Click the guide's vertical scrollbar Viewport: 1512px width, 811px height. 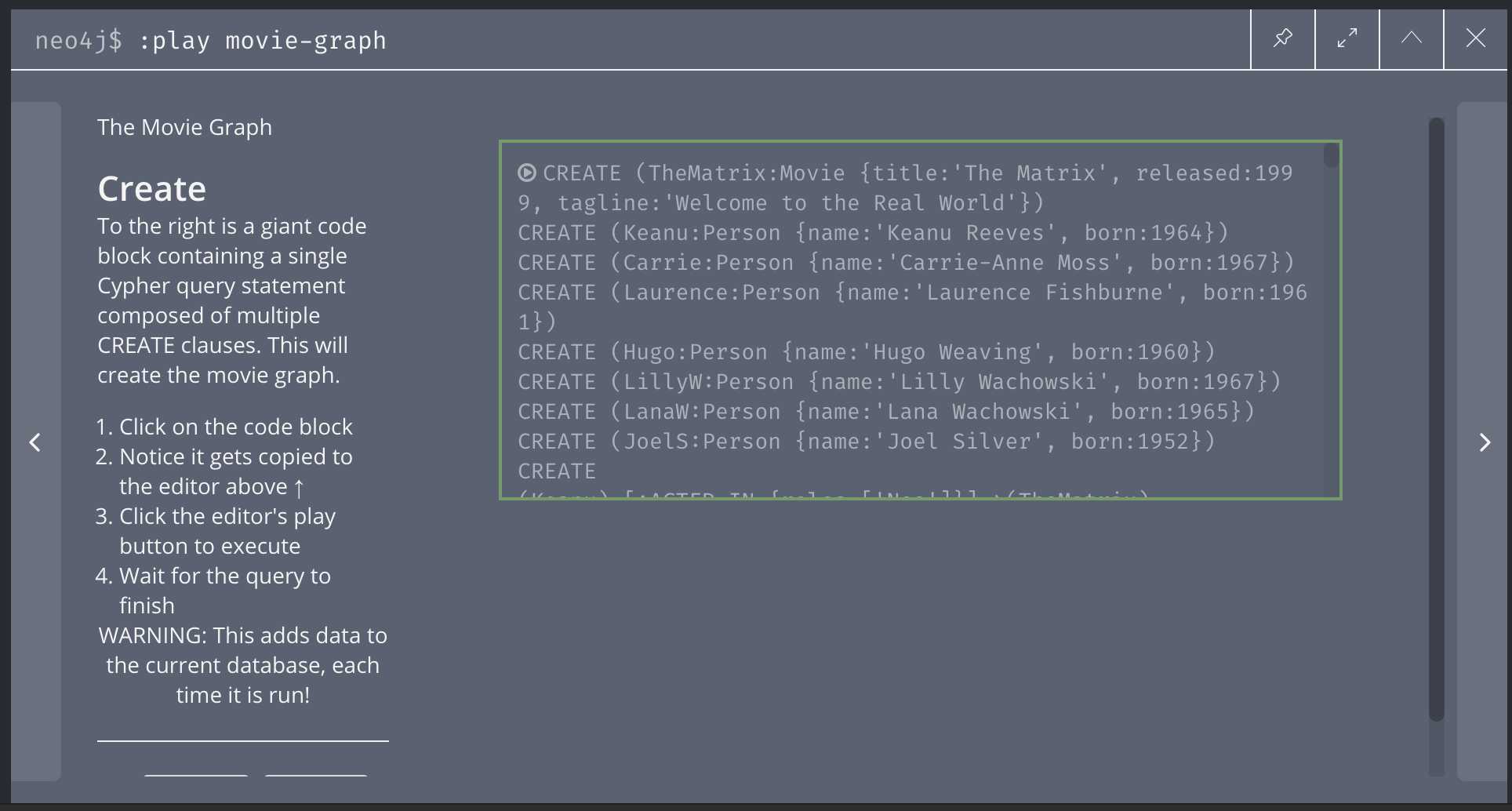1436,419
